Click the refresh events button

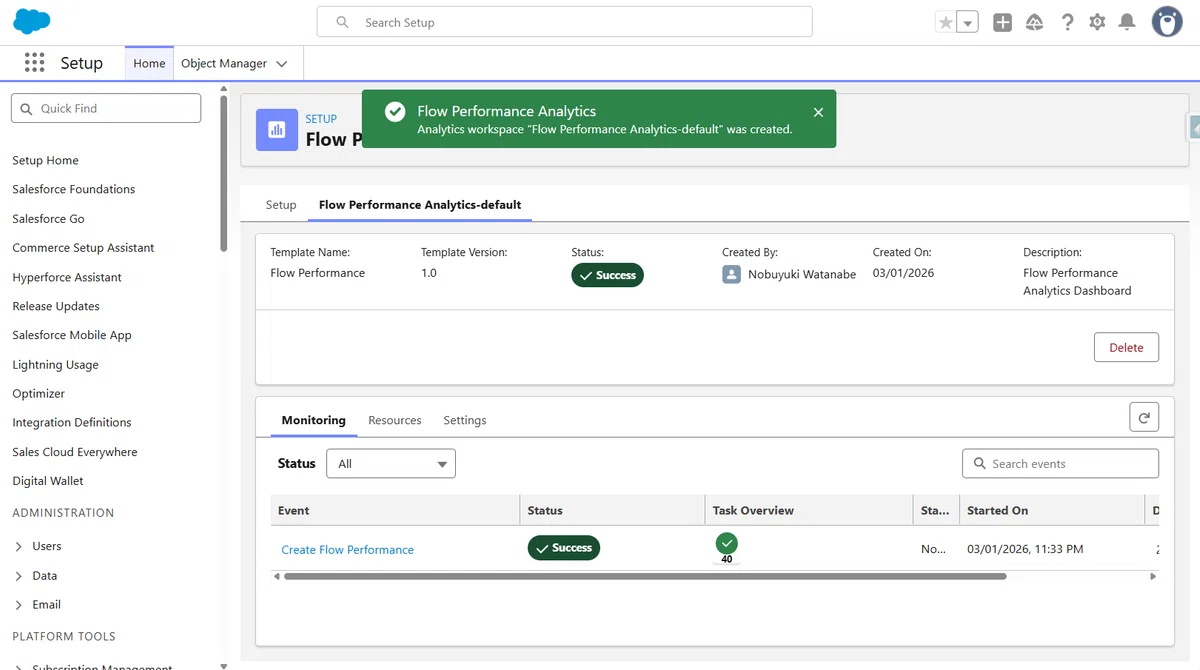pos(1144,417)
